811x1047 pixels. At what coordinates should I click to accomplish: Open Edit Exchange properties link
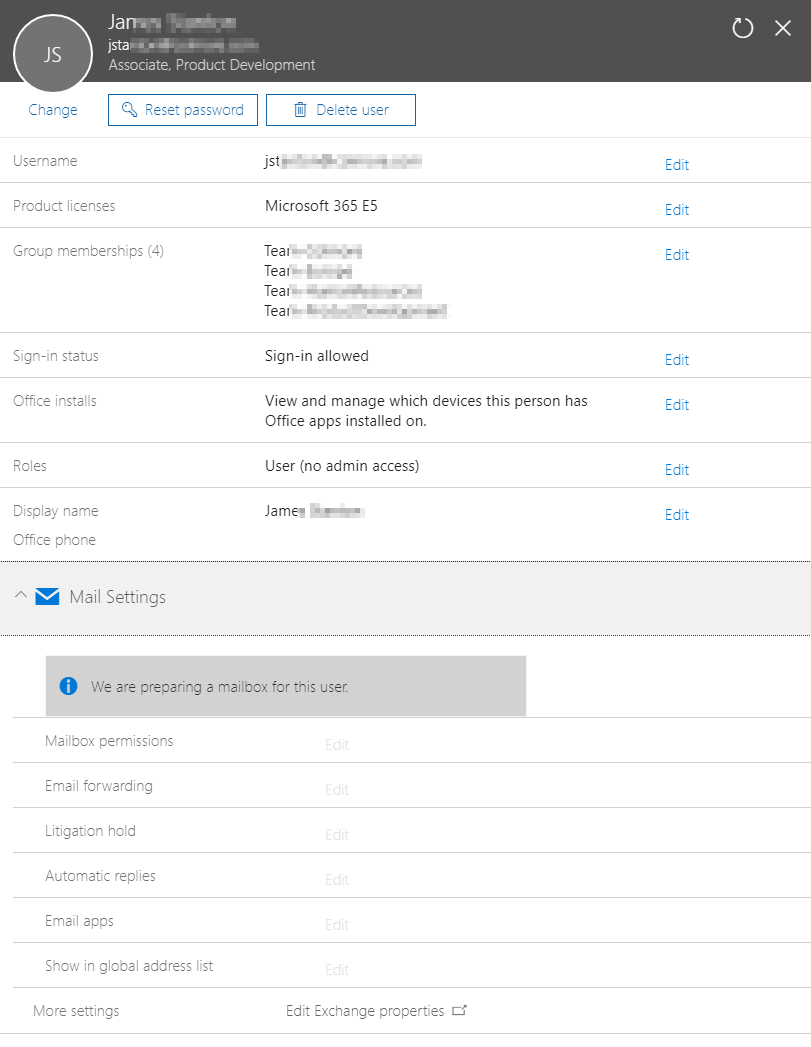pos(365,1011)
